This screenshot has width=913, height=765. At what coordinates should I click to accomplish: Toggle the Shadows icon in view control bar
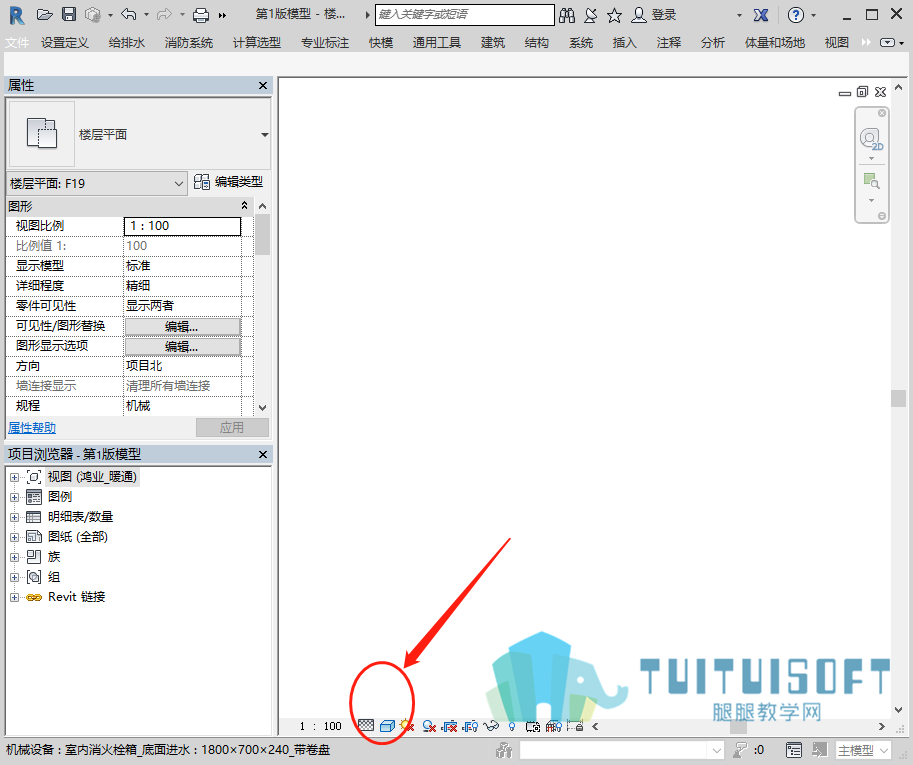click(429, 726)
